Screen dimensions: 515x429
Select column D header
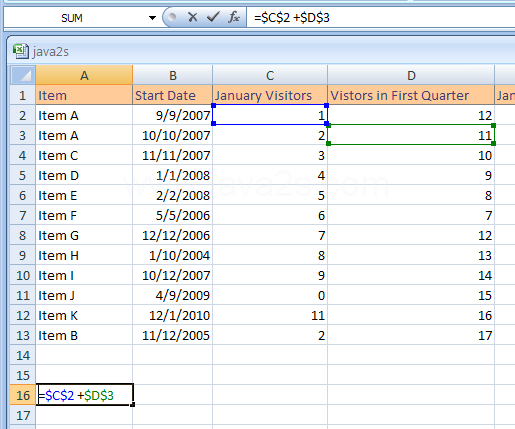pos(411,75)
